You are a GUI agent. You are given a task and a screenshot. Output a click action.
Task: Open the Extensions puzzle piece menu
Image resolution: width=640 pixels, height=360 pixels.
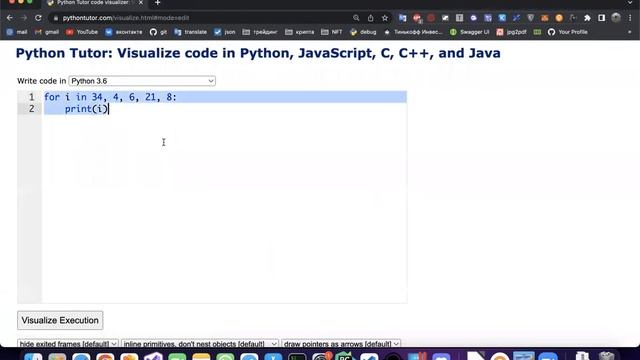point(587,18)
